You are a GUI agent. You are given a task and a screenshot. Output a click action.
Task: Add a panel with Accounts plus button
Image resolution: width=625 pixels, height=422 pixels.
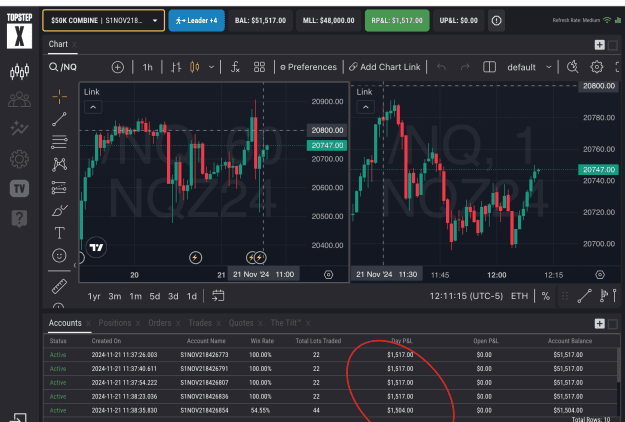tap(599, 323)
